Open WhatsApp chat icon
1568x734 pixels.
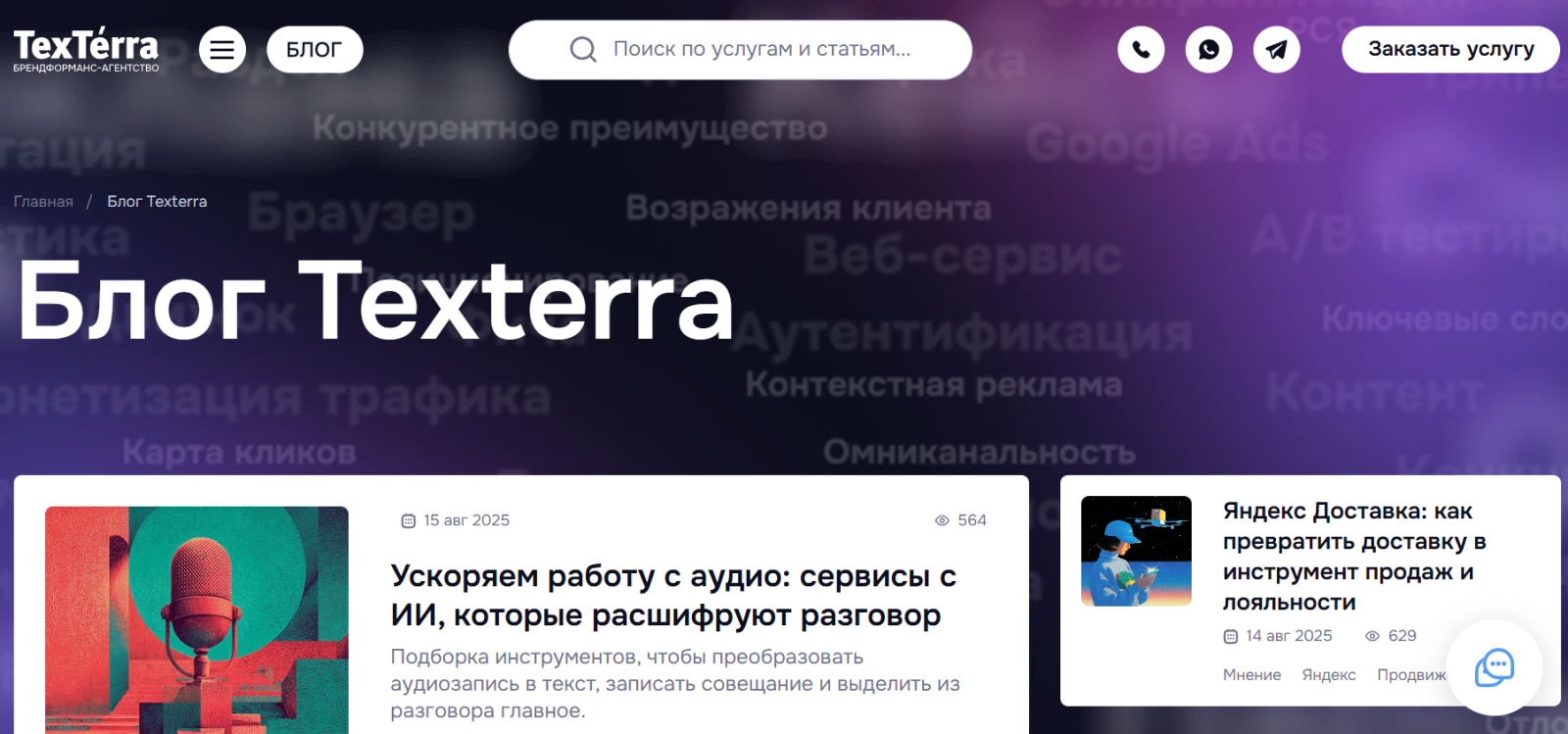point(1209,49)
